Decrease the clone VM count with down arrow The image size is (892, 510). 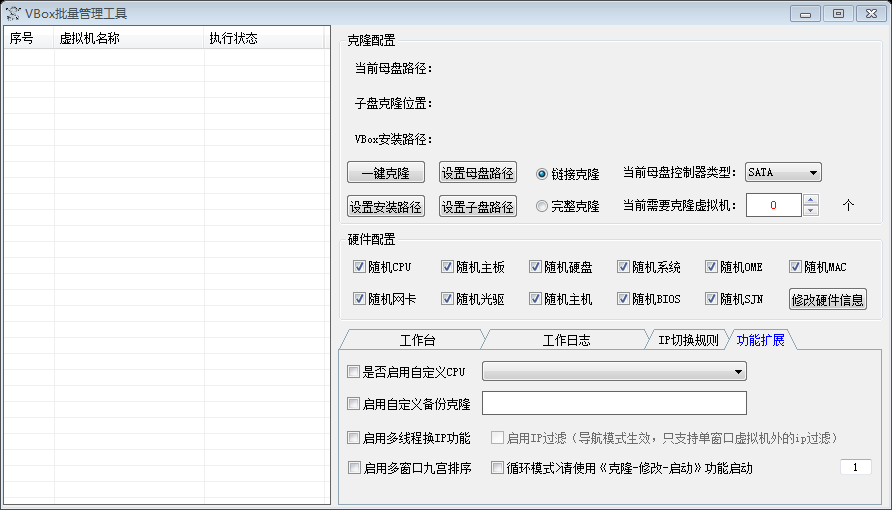tap(811, 210)
